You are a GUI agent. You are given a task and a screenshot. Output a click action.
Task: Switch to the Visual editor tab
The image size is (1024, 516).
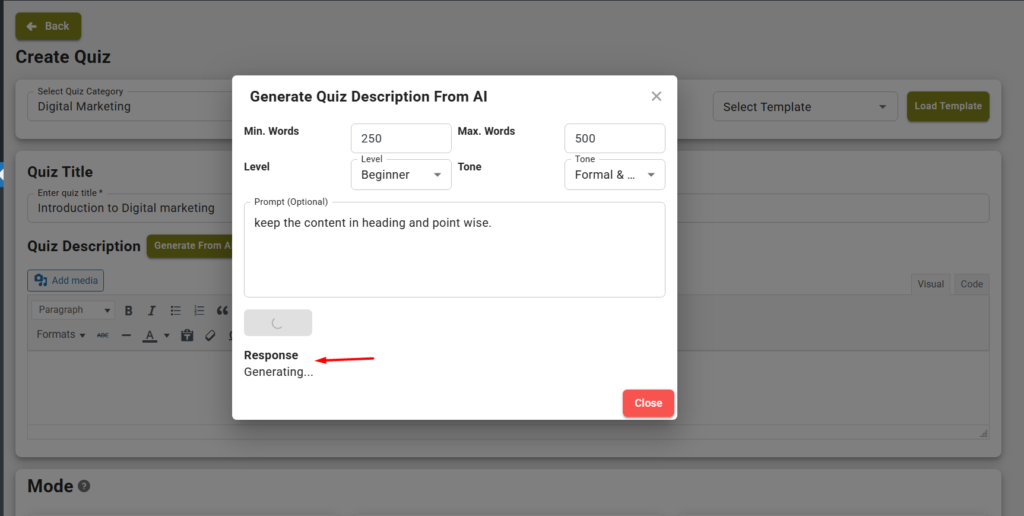[930, 283]
